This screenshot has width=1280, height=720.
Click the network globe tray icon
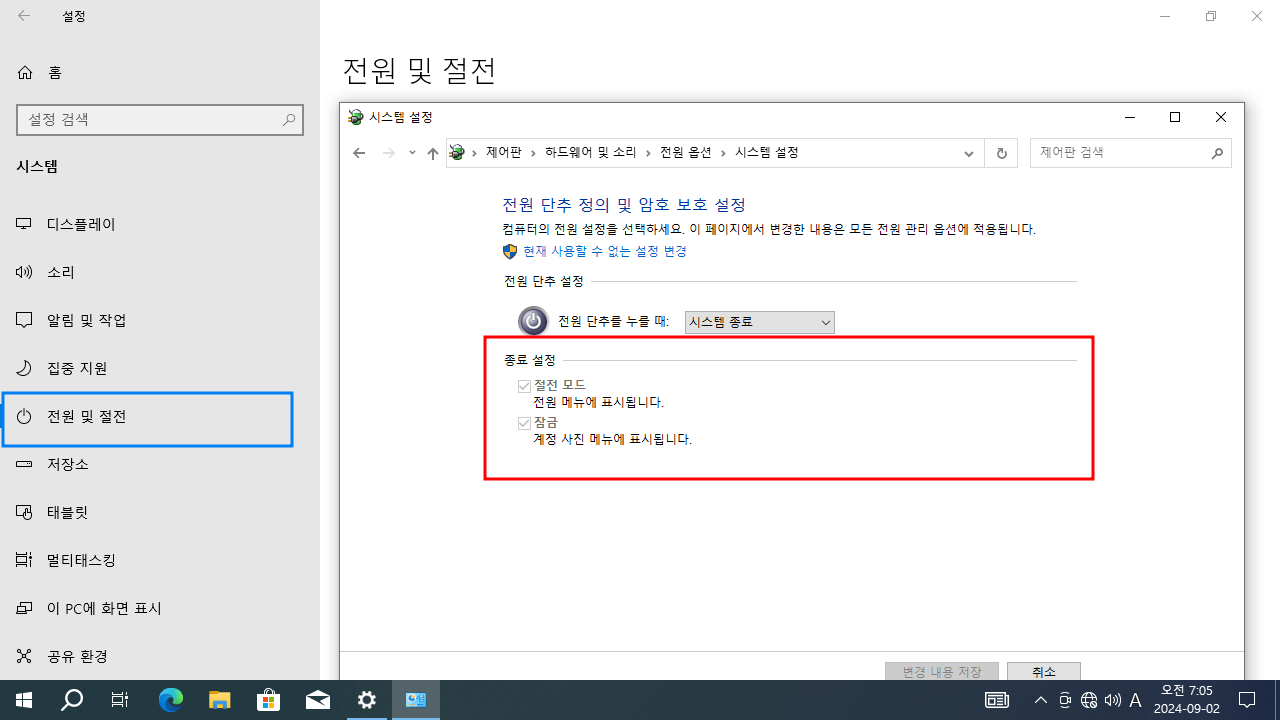[1089, 700]
